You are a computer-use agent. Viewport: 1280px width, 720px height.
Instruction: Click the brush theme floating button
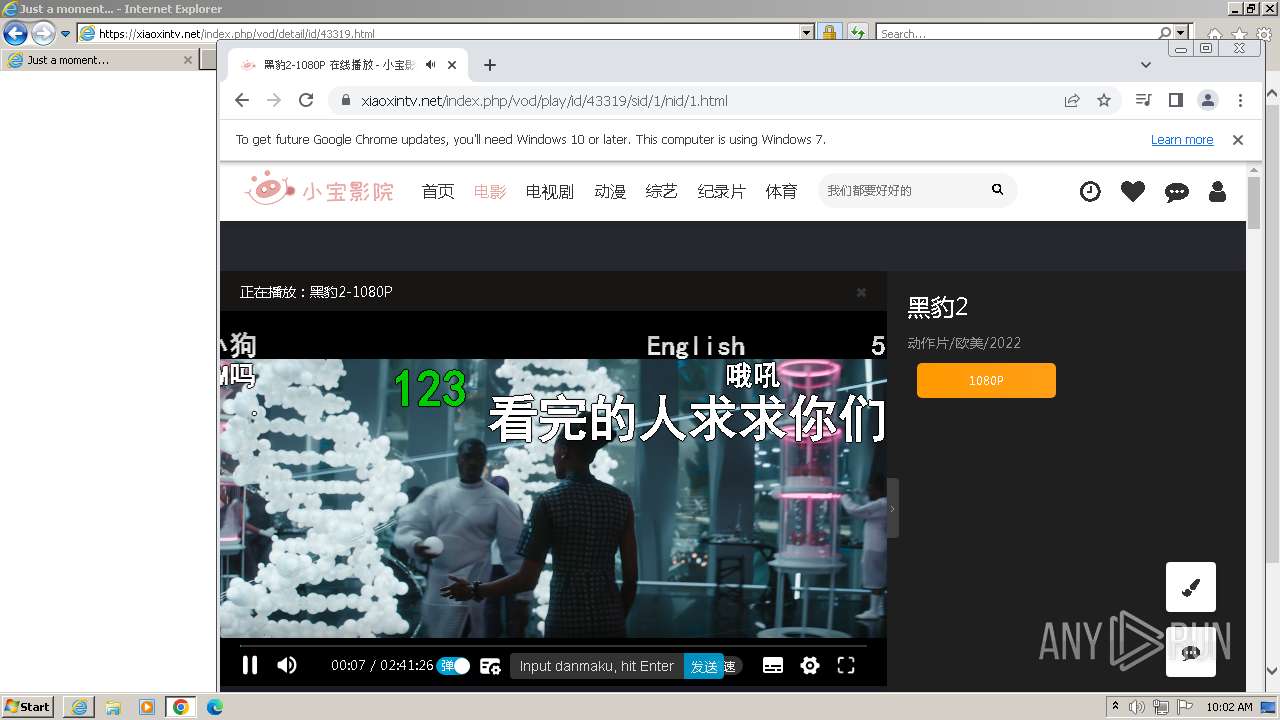click(x=1191, y=587)
